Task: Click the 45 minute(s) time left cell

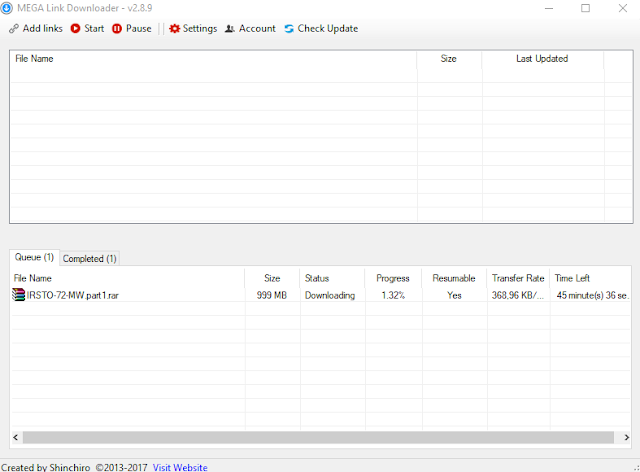Action: tap(592, 295)
